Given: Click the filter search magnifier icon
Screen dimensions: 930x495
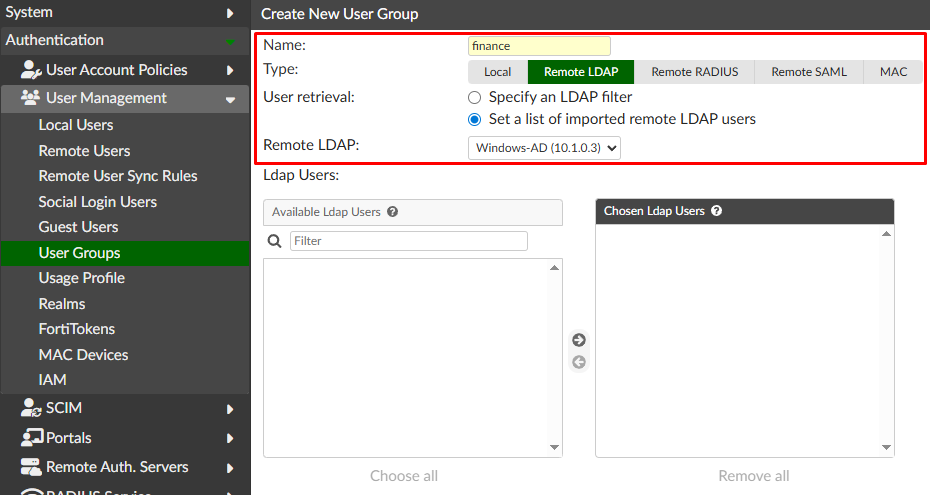Looking at the screenshot, I should click(x=275, y=241).
